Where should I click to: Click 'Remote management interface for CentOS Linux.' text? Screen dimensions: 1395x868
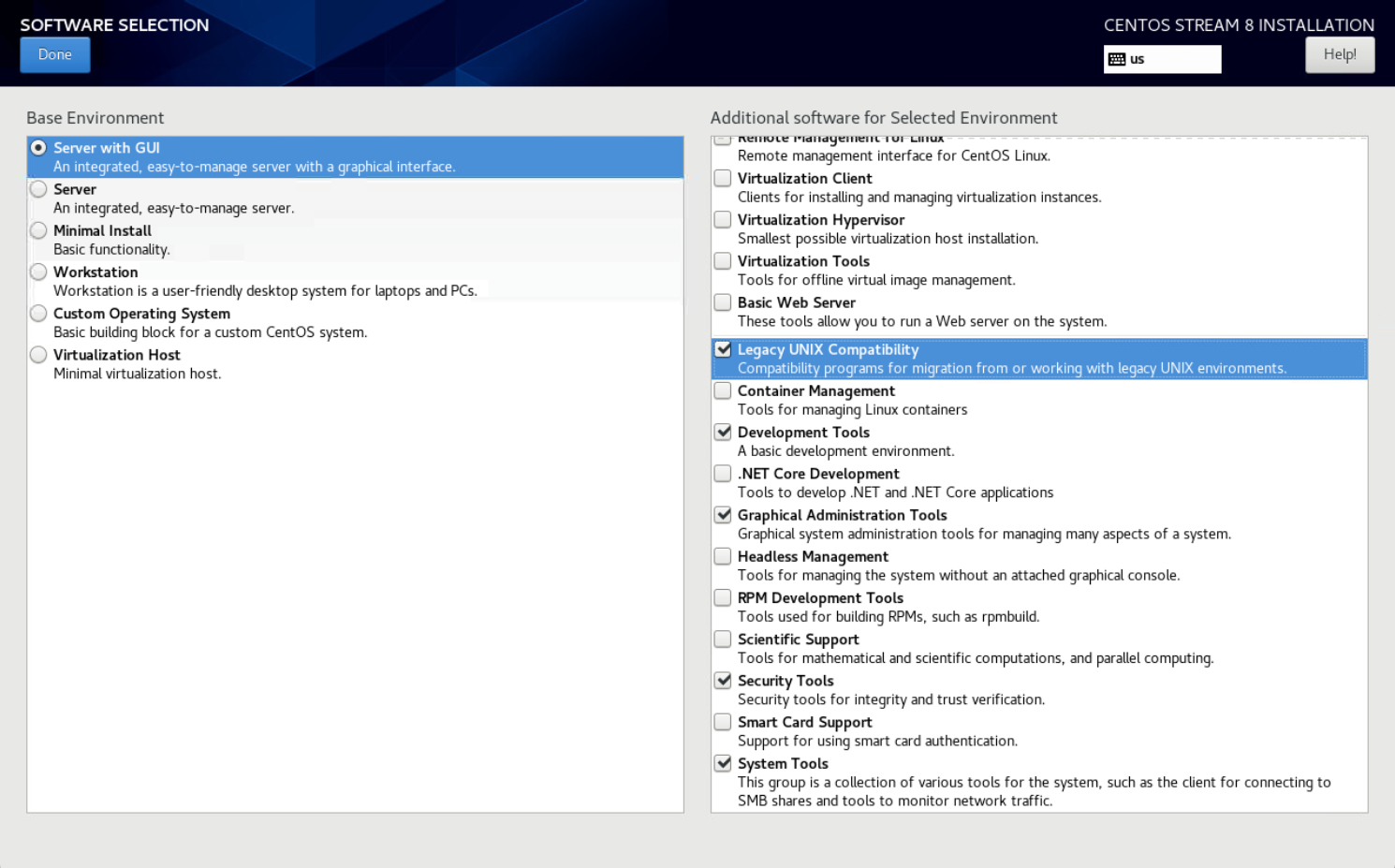click(894, 156)
